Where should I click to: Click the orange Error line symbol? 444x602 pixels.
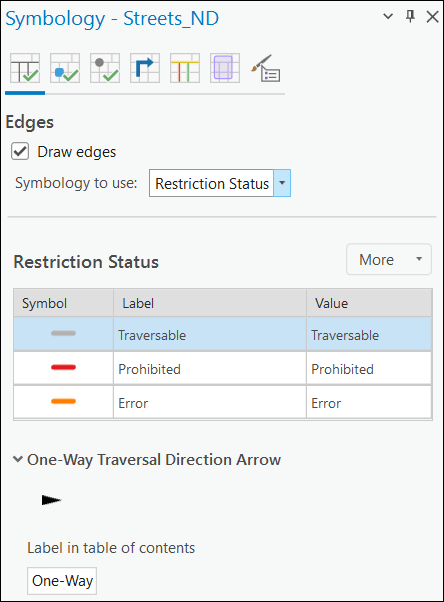pyautogui.click(x=63, y=402)
